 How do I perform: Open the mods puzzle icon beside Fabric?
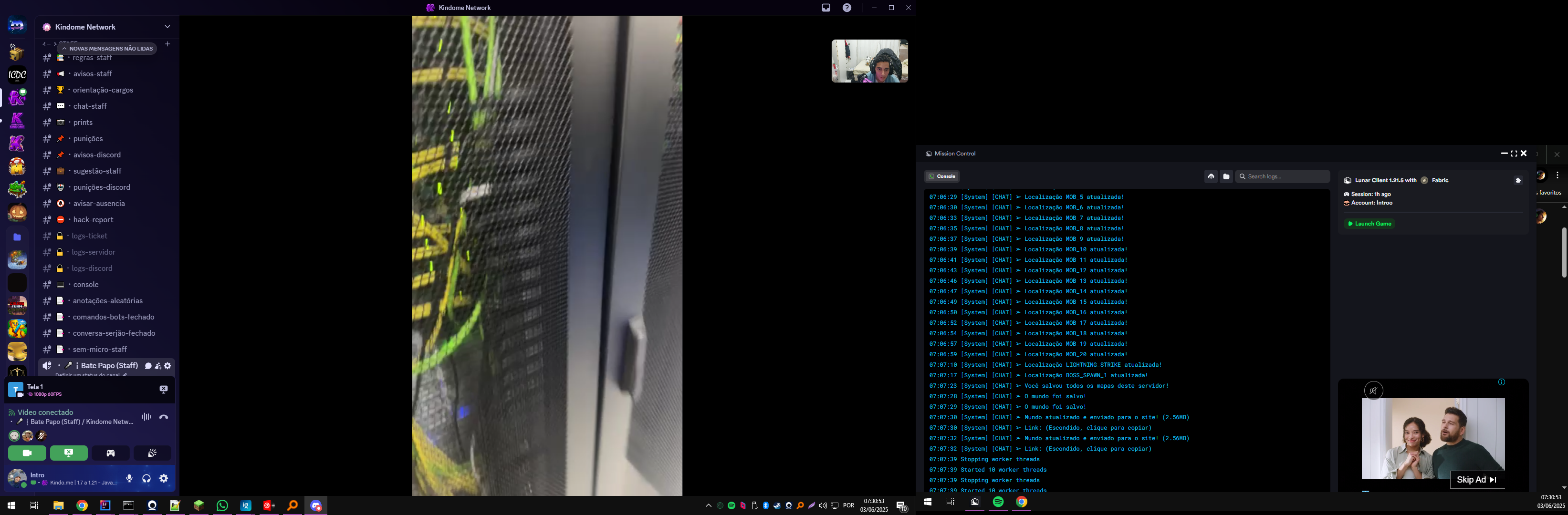click(x=1518, y=180)
